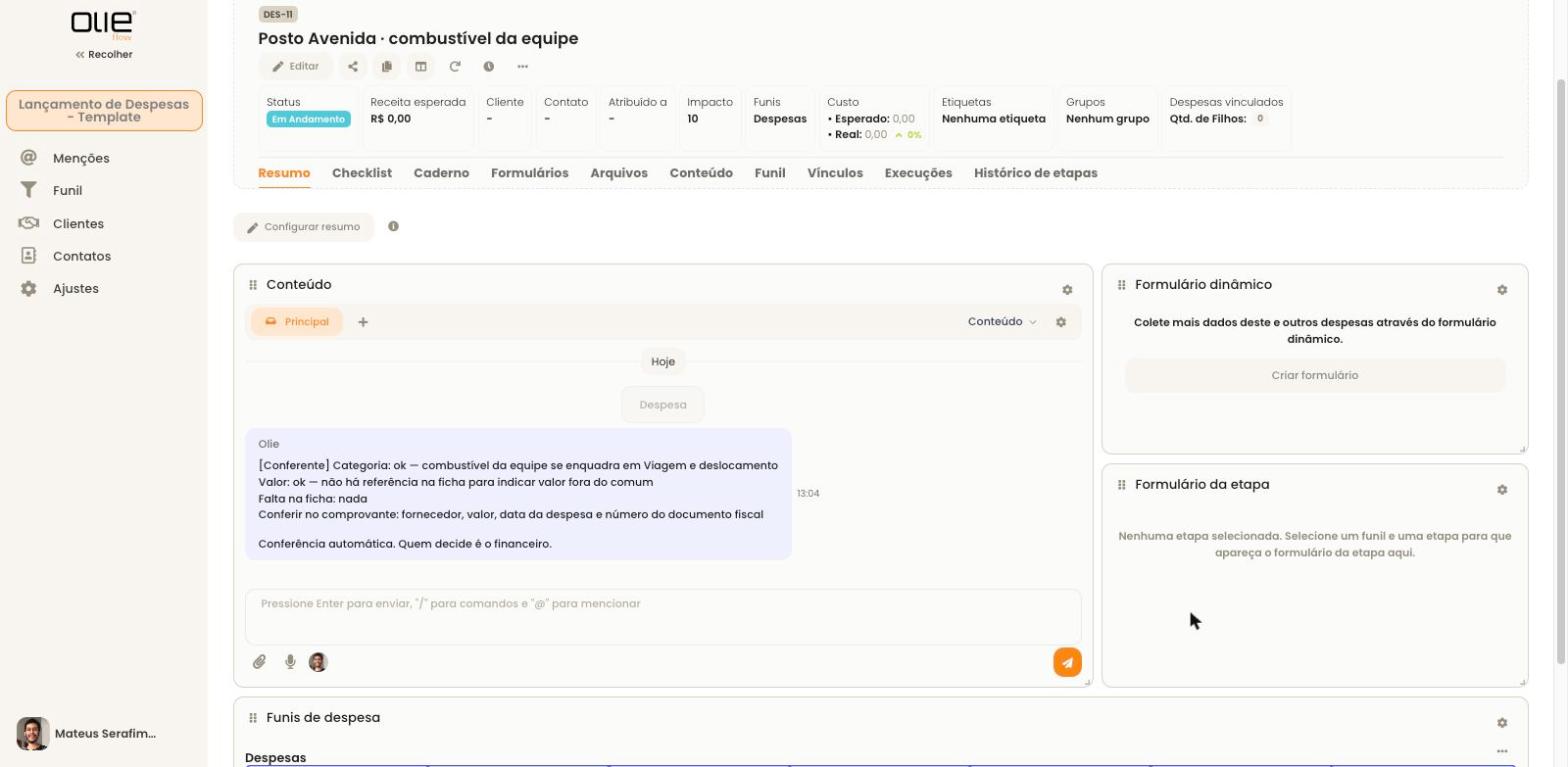Click the paperclip attachment icon
1568x767 pixels.
point(259,662)
